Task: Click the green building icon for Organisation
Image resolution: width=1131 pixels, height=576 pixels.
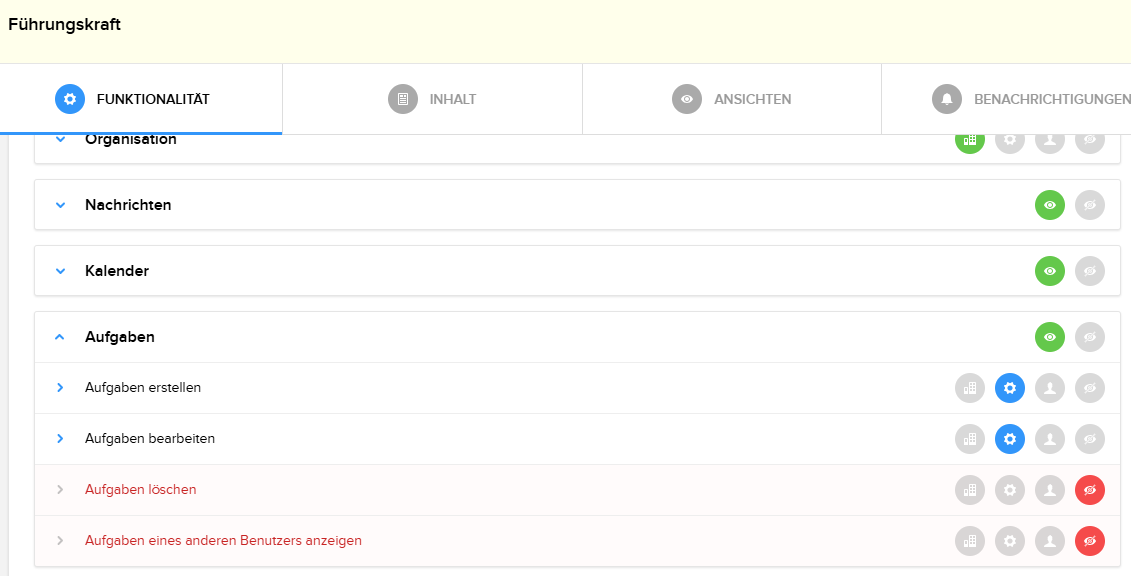Action: (969, 140)
